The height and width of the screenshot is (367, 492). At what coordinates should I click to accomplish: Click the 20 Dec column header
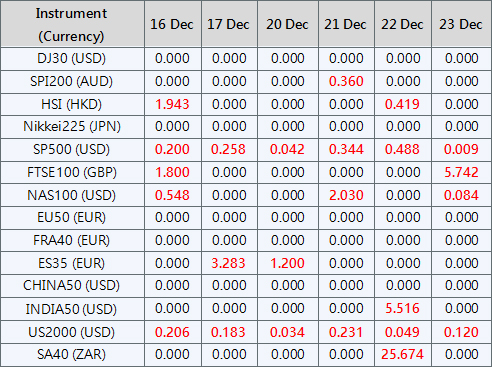(x=287, y=24)
